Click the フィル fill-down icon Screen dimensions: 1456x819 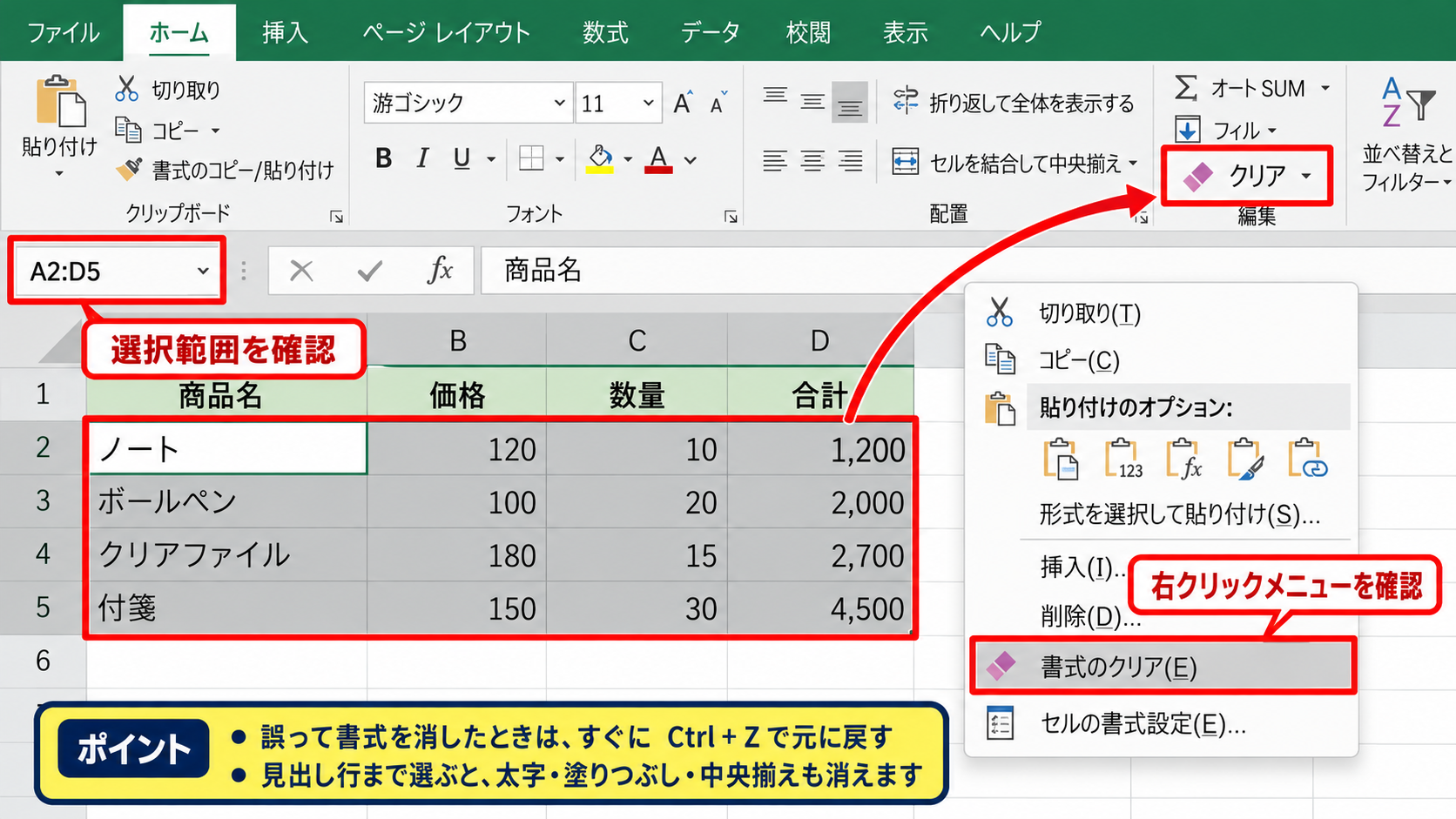[1188, 131]
